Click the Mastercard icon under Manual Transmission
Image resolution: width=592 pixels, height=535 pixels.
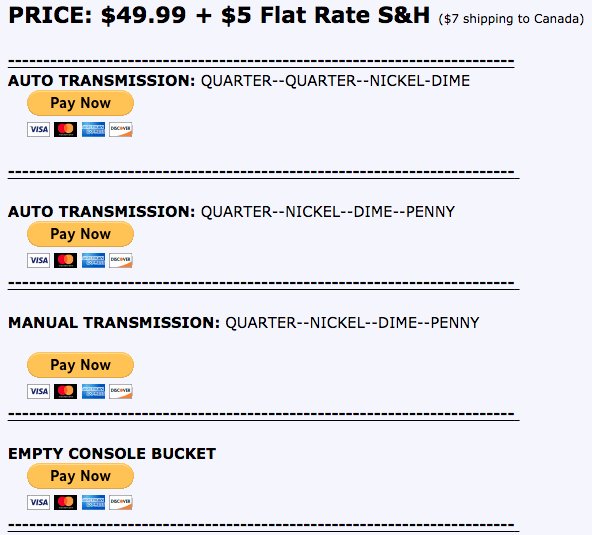tap(65, 391)
